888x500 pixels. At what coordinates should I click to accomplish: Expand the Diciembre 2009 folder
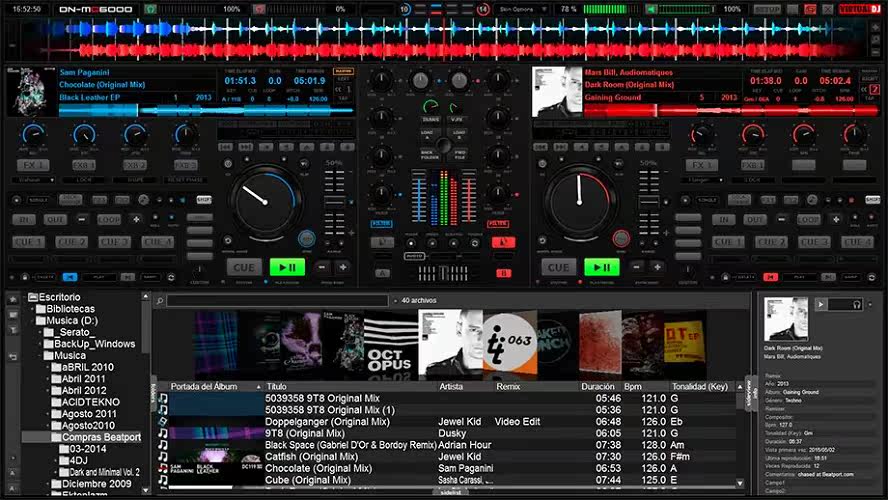coord(48,484)
